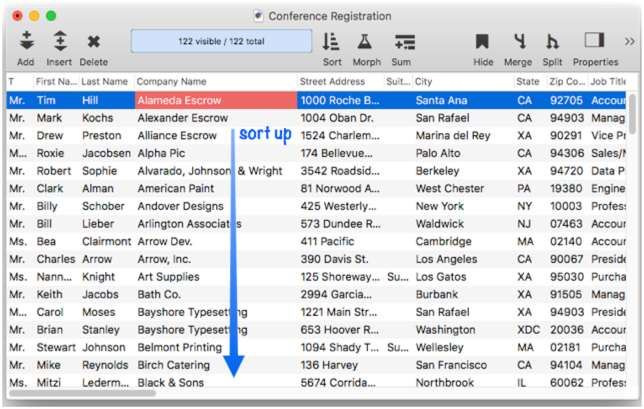Screen dimensions: 644x409
Task: Click the 122 visible / 122 total search field
Action: point(221,41)
